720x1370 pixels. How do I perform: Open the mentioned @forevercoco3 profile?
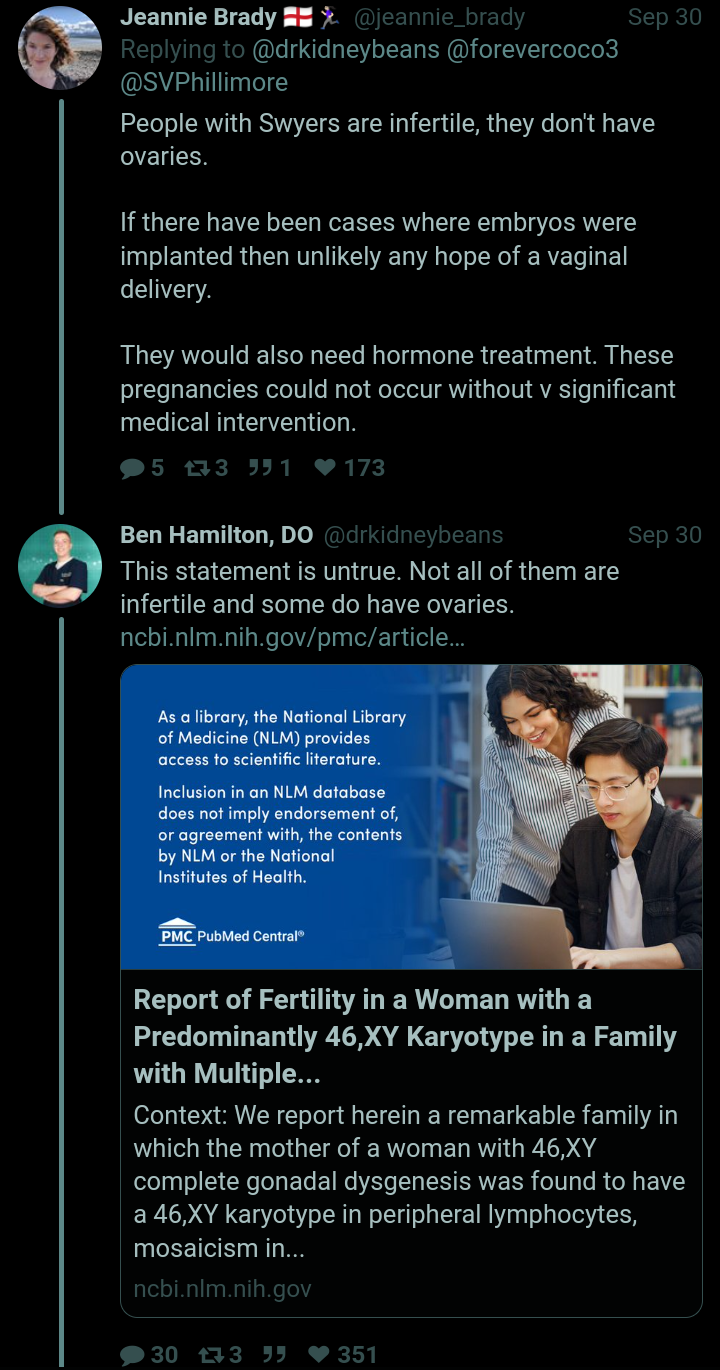(530, 49)
